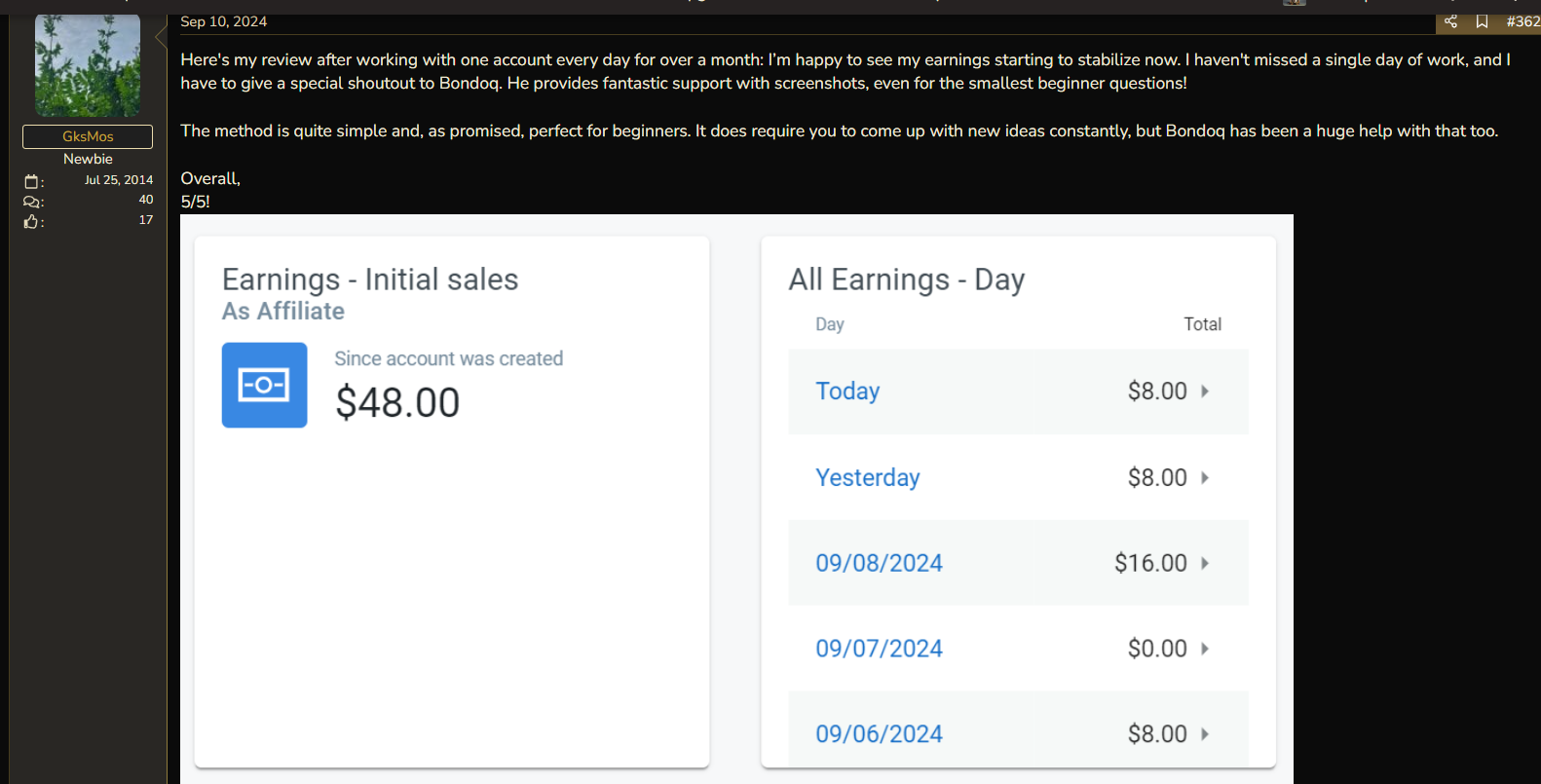The image size is (1541, 784).
Task: Click the reaction score thumbs-up icon
Action: point(31,222)
